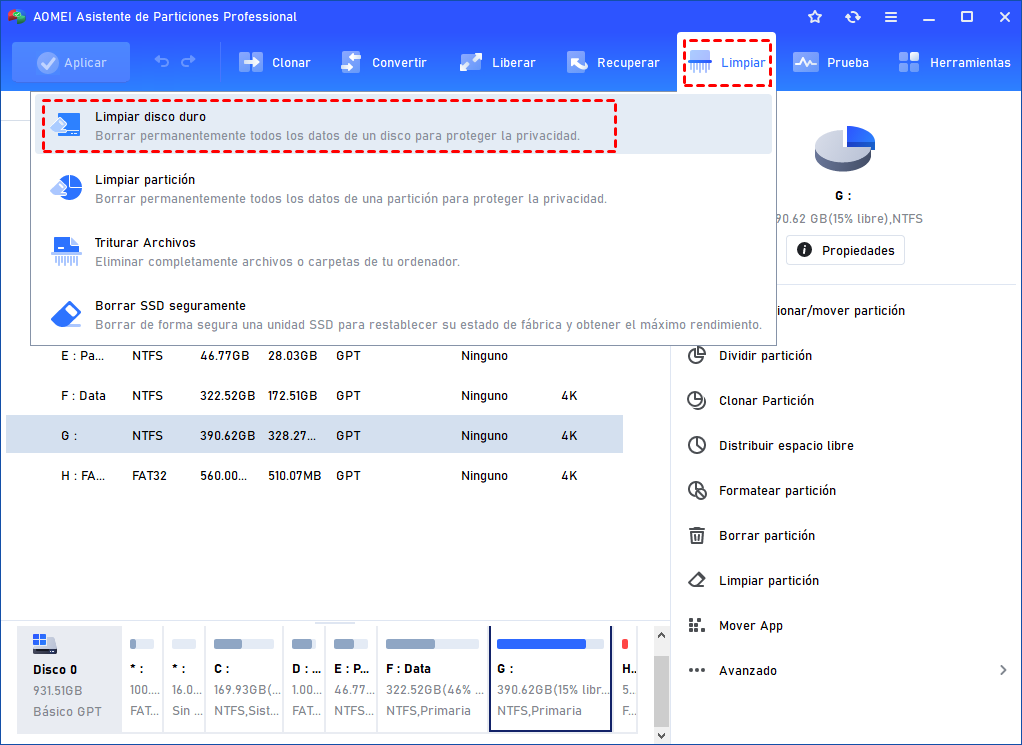Click the Dividir partición icon

point(697,356)
